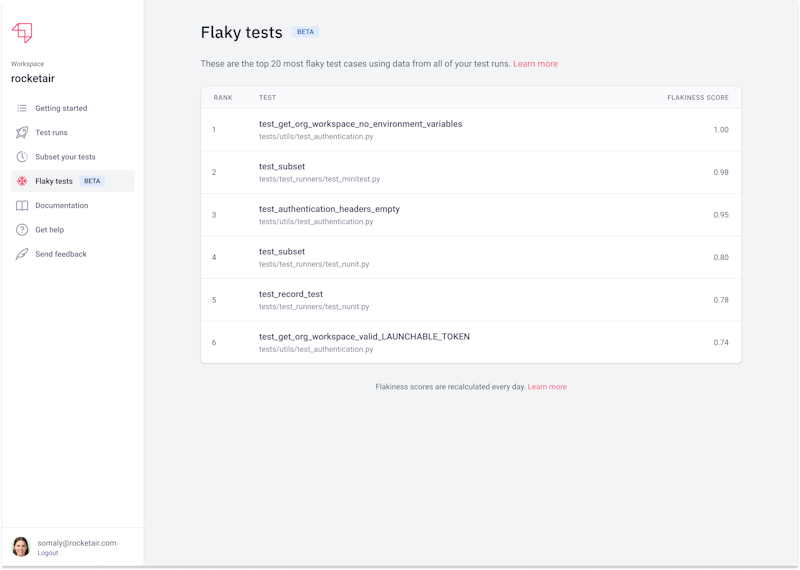This screenshot has height=570, width=800.
Task: Log out via the Logout link
Action: tap(48, 553)
